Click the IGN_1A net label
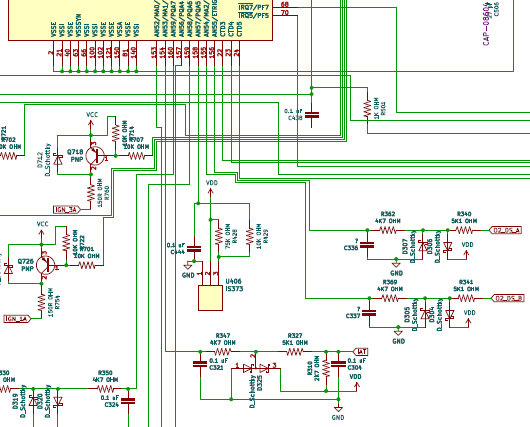The height and width of the screenshot is (427, 530). click(17, 319)
